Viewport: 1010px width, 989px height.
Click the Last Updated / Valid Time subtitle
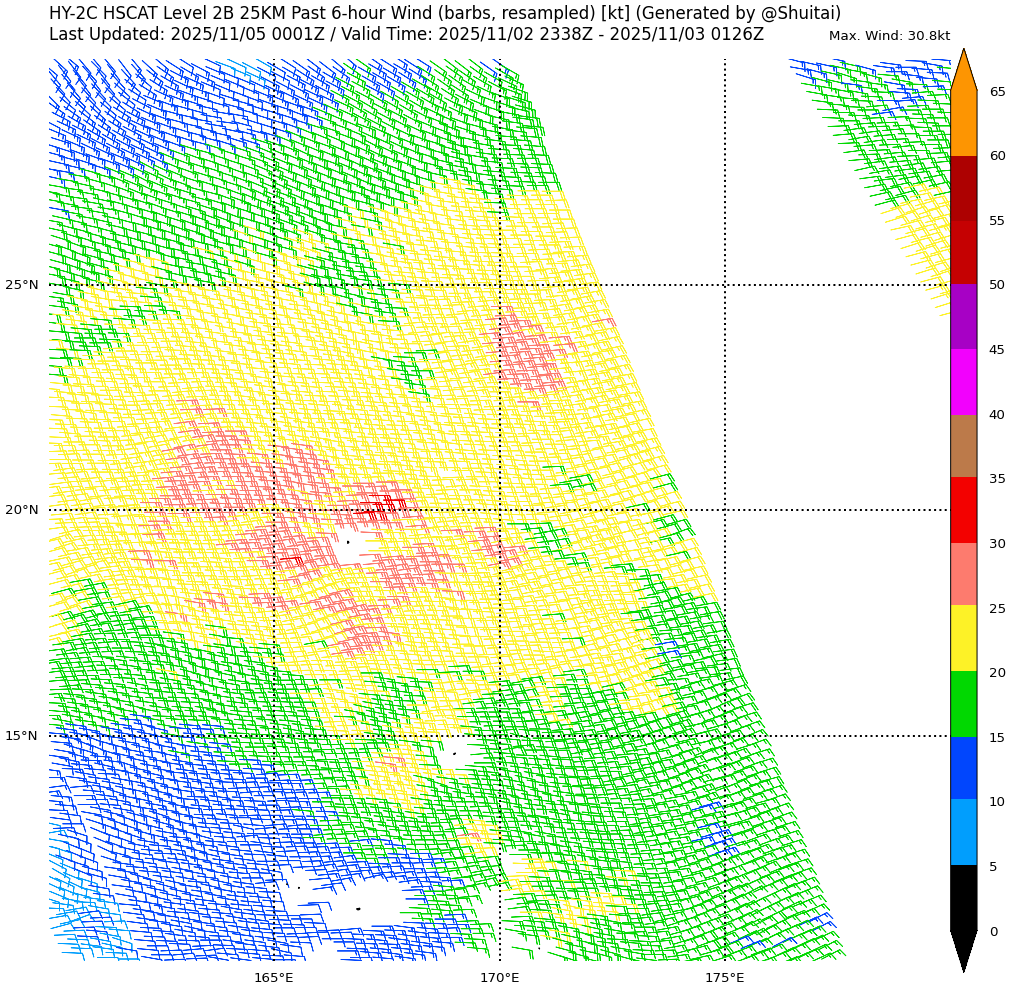pyautogui.click(x=406, y=34)
